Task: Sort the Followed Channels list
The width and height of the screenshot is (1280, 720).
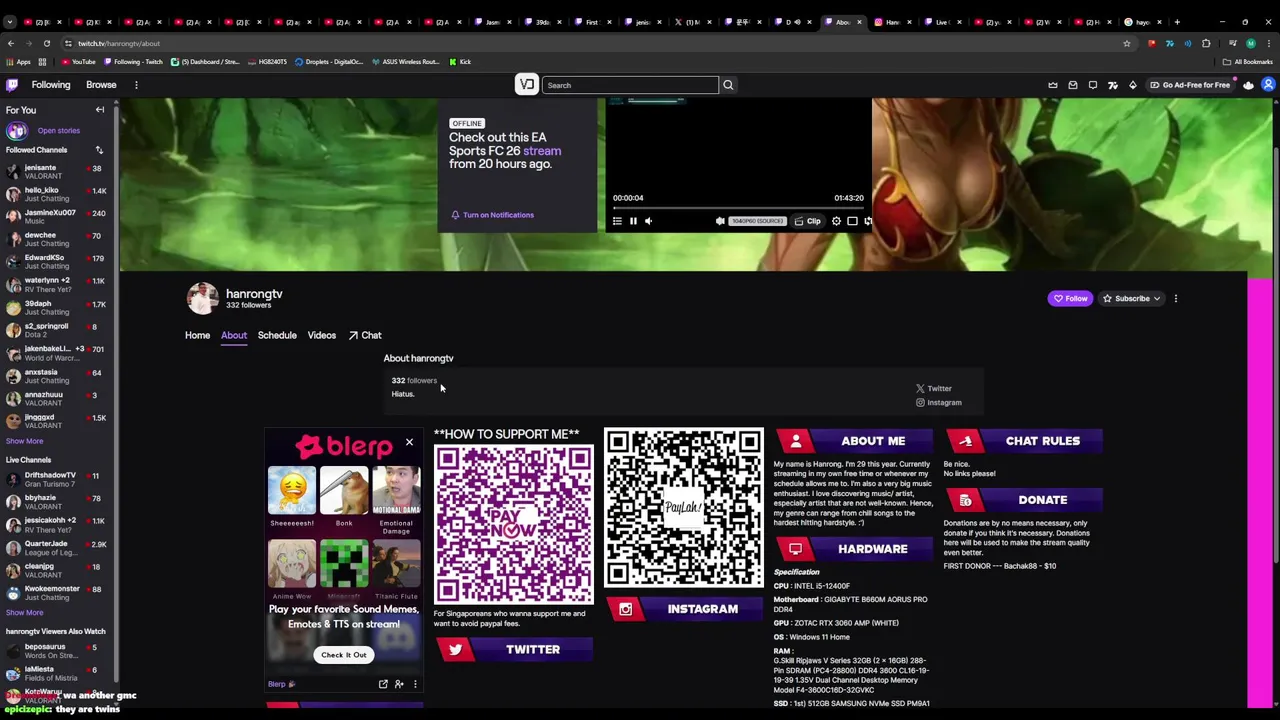Action: [x=99, y=150]
